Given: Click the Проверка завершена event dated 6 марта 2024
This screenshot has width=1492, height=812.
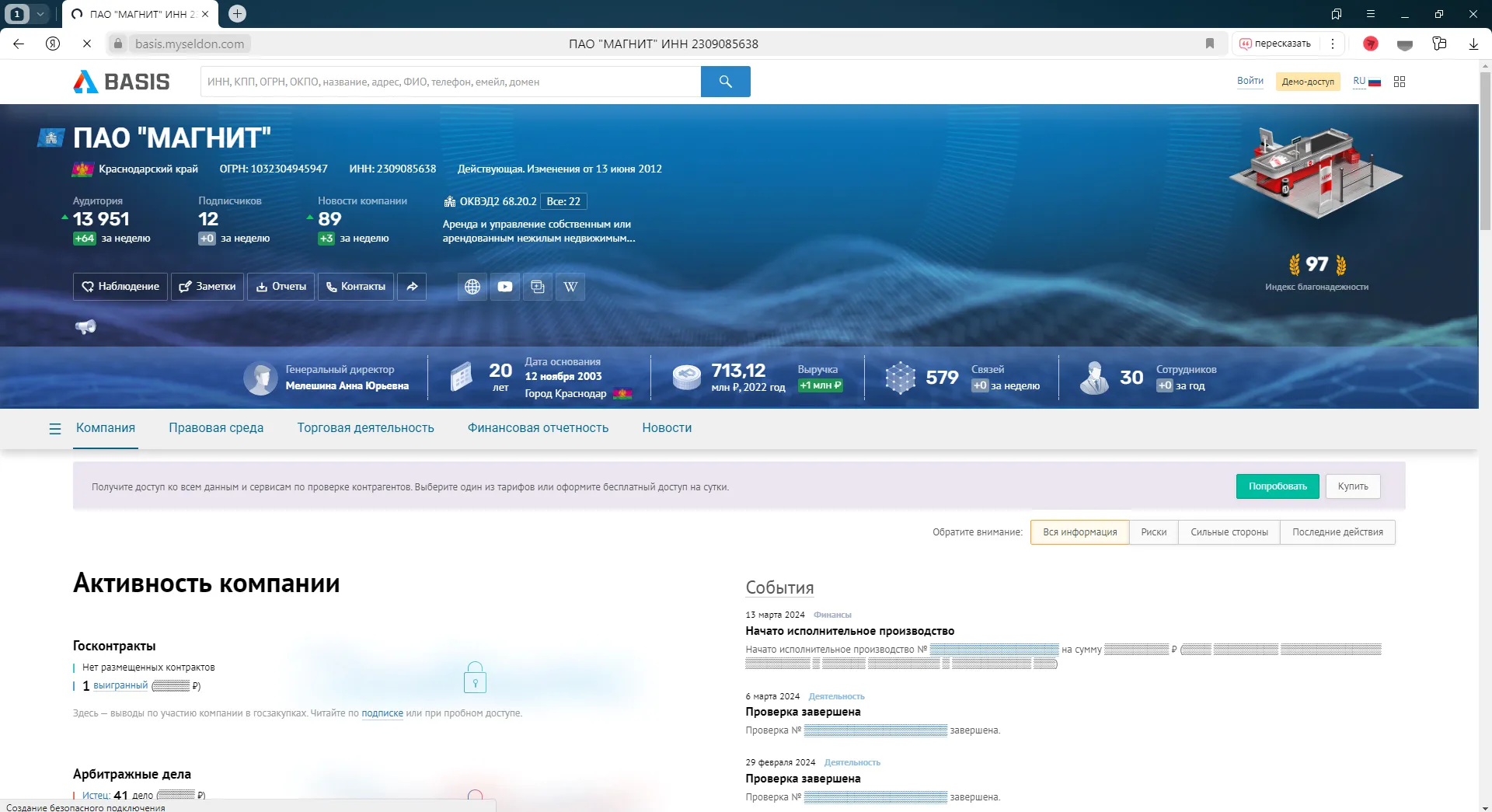Looking at the screenshot, I should coord(803,712).
